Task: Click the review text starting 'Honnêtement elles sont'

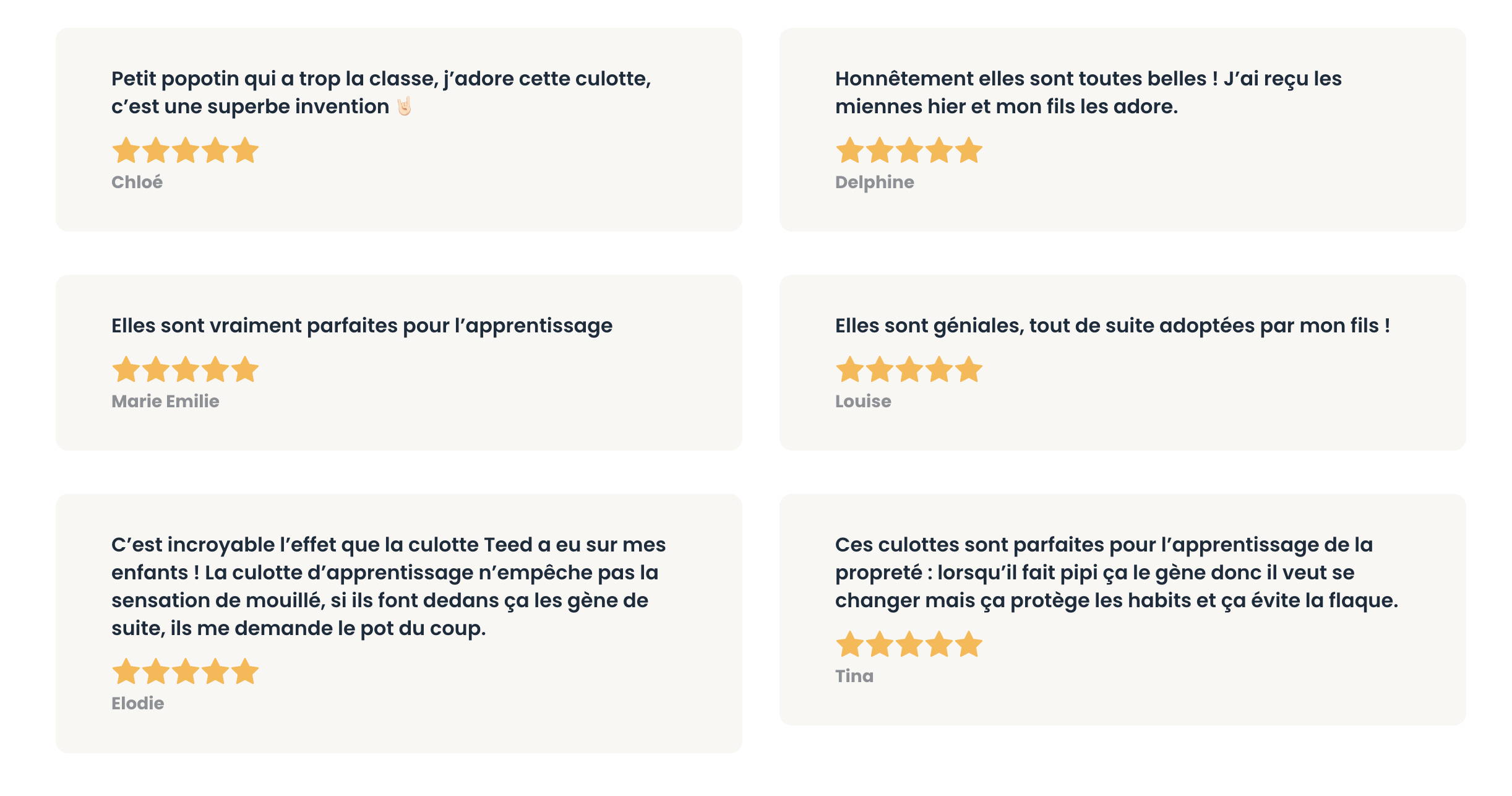Action: pyautogui.click(x=1088, y=92)
